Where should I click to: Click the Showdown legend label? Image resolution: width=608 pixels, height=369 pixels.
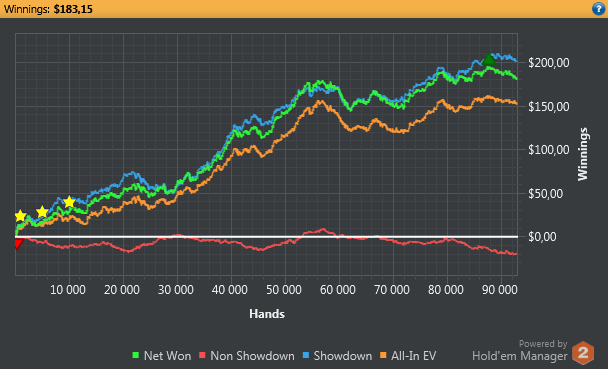coord(342,355)
